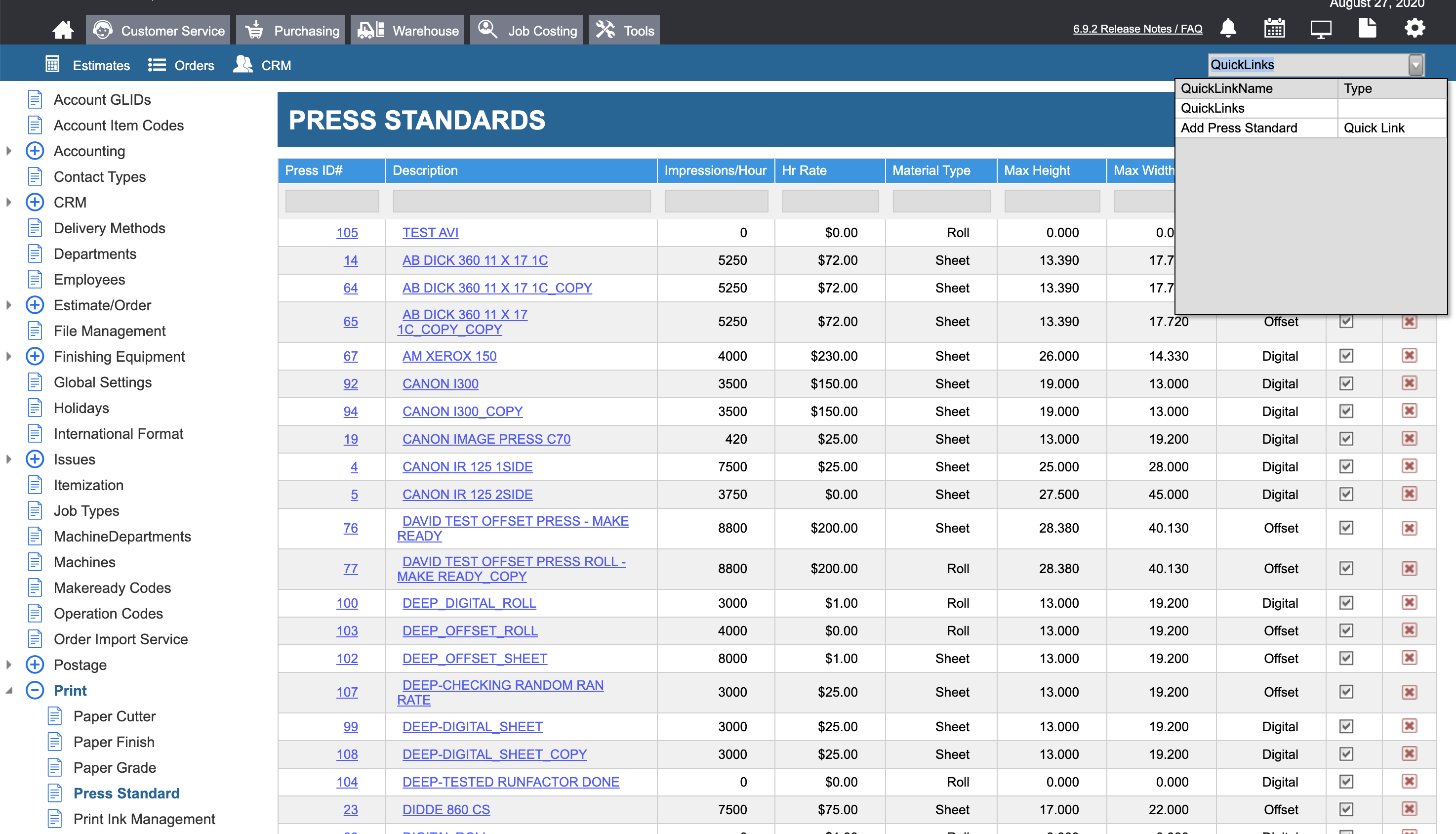The width and height of the screenshot is (1456, 834).
Task: Open the QuickLinks dropdown arrow
Action: click(x=1416, y=65)
